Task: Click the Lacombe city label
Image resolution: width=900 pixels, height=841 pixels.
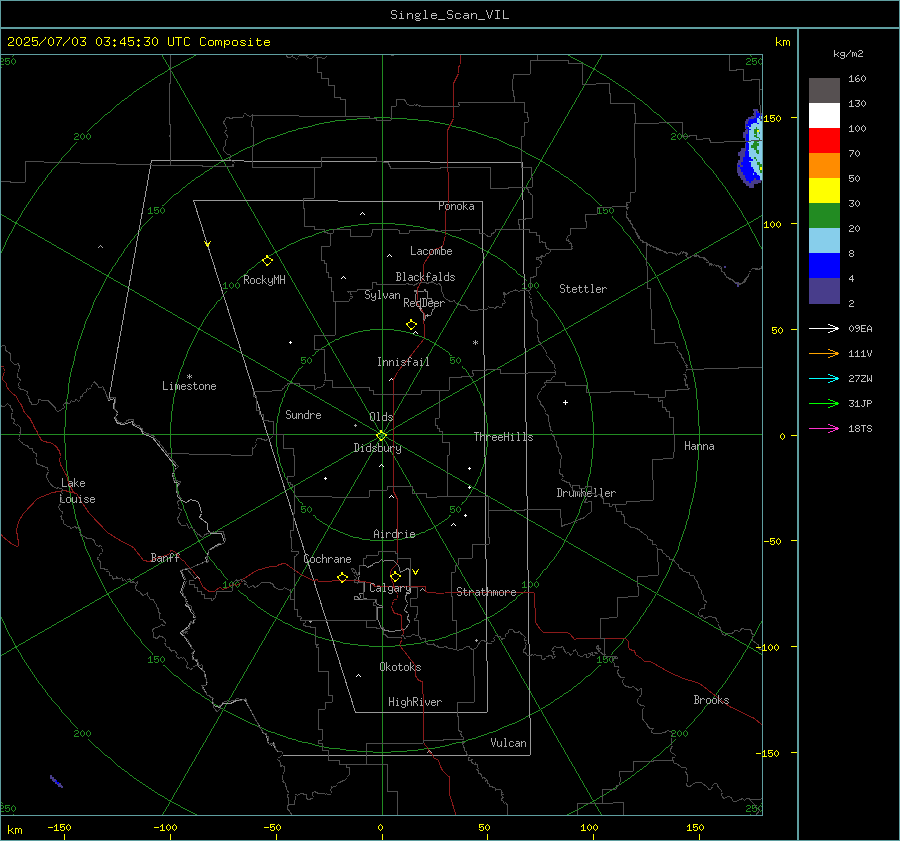Action: point(431,251)
